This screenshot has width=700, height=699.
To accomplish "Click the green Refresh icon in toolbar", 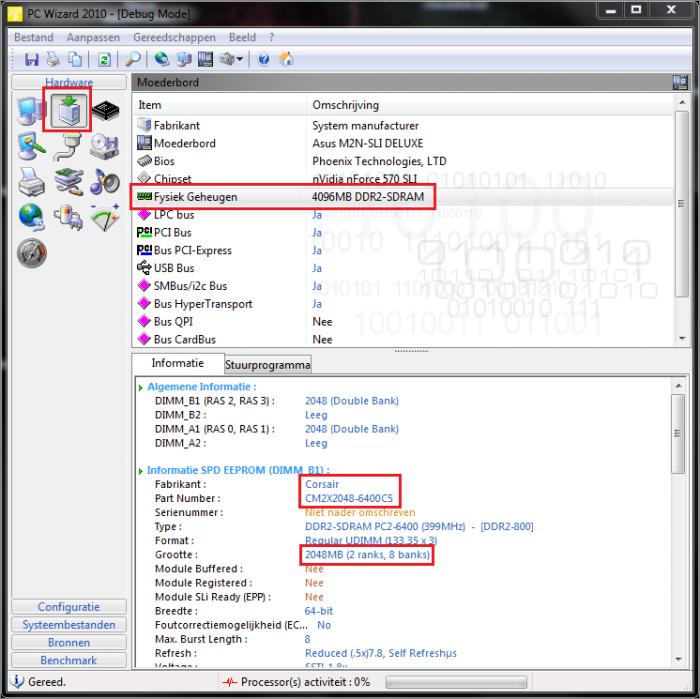I will [x=104, y=59].
